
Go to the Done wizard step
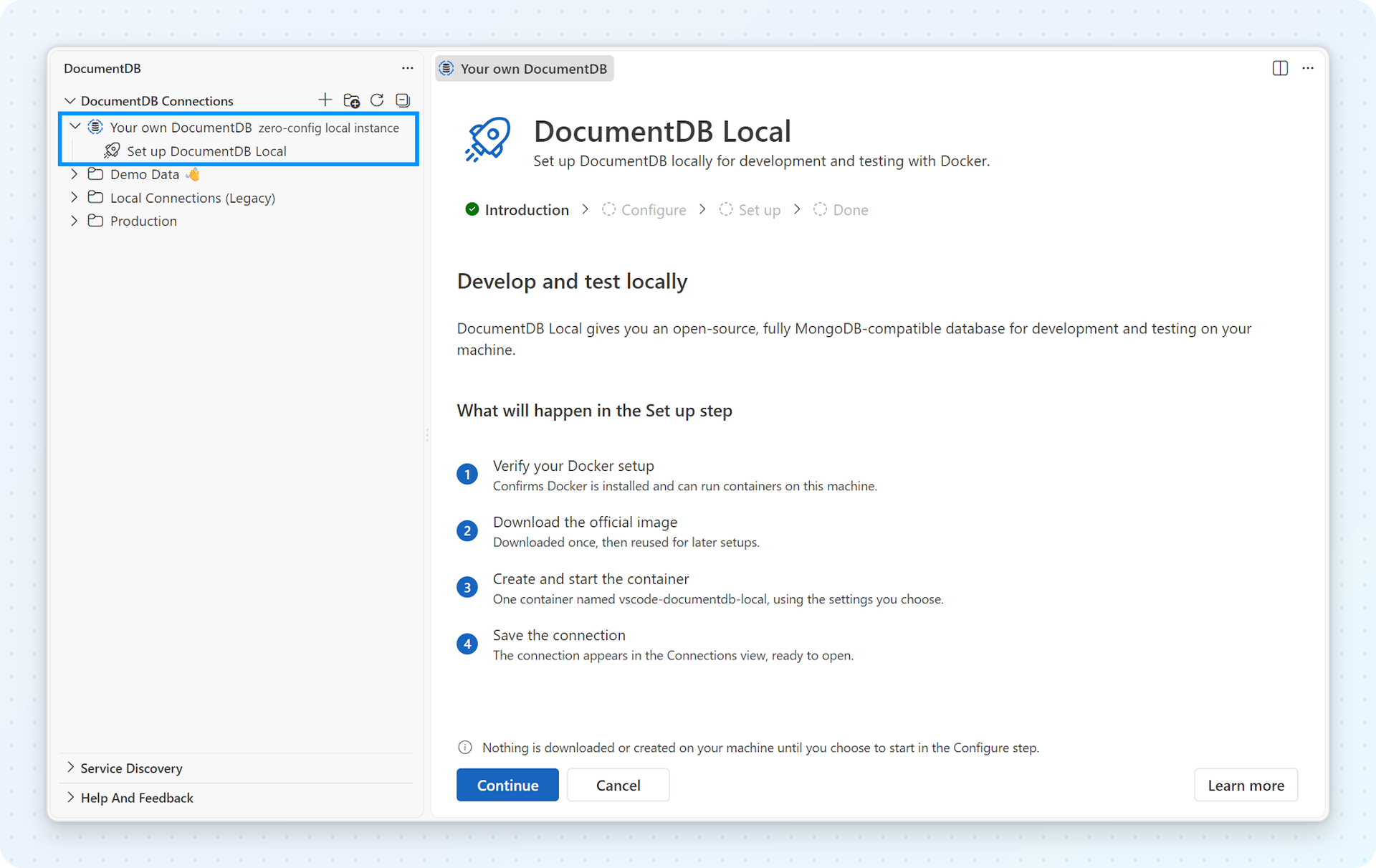[841, 209]
